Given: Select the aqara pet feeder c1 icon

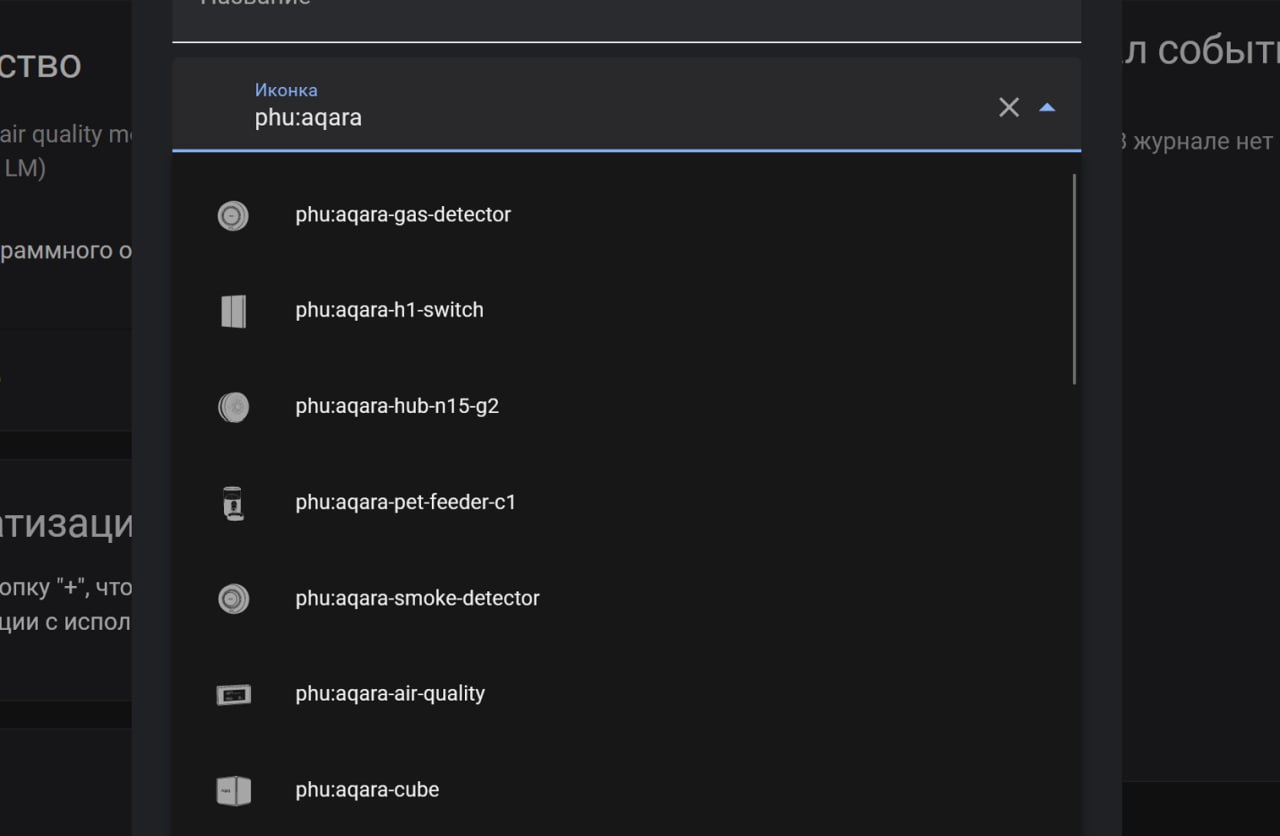Looking at the screenshot, I should [233, 503].
